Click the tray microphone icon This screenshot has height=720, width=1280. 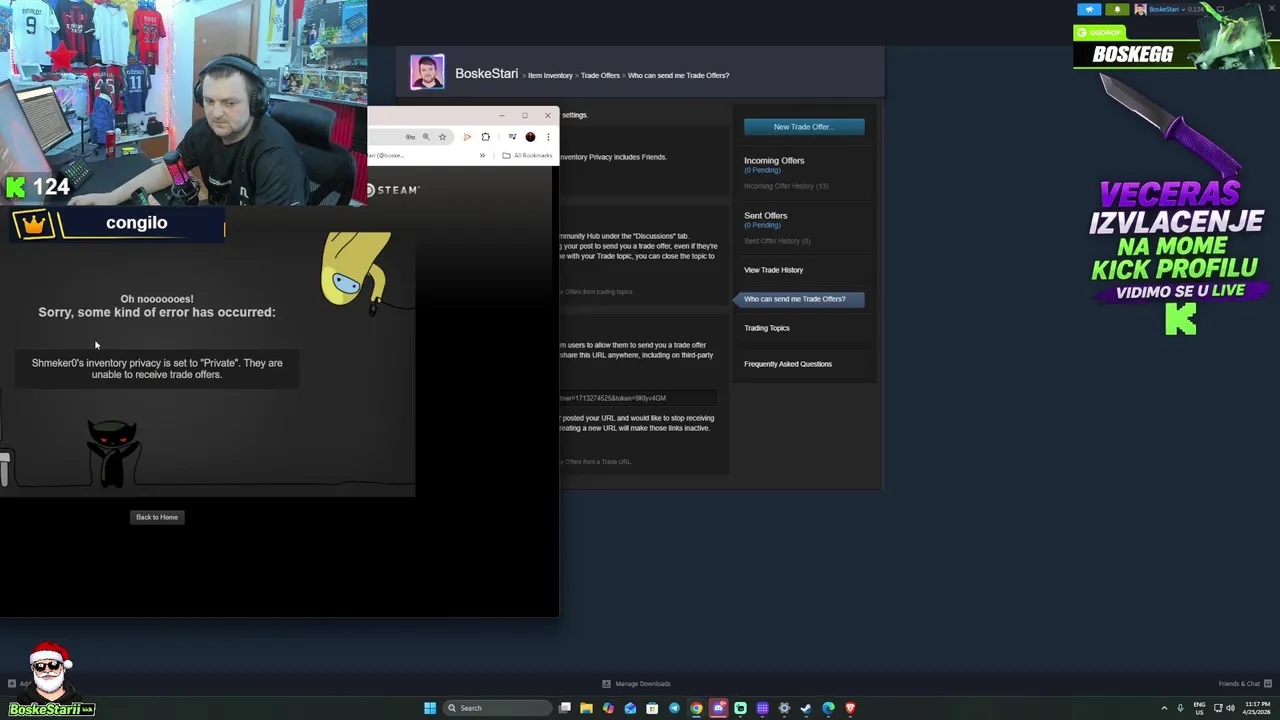[1180, 708]
